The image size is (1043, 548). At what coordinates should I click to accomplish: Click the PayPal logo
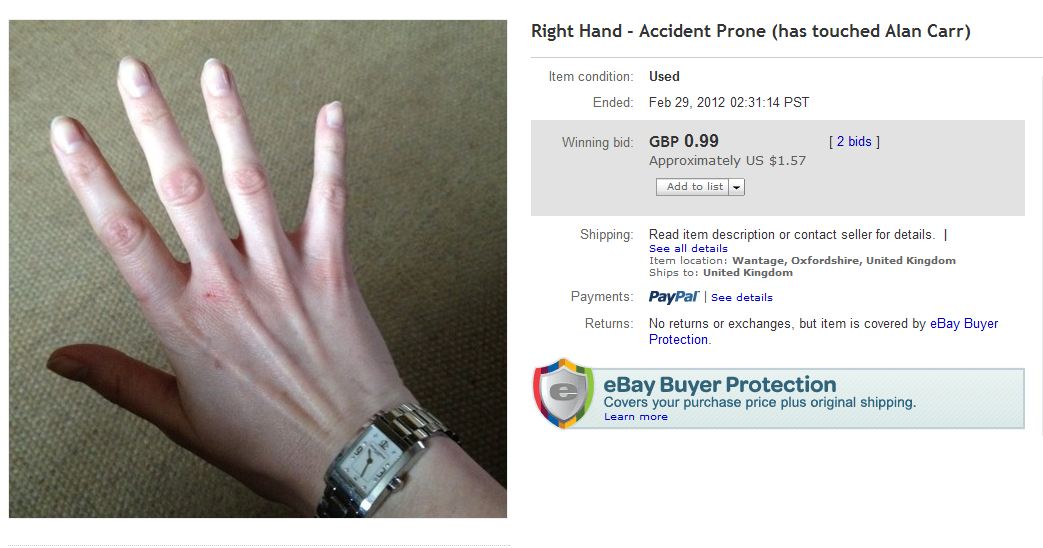point(674,297)
